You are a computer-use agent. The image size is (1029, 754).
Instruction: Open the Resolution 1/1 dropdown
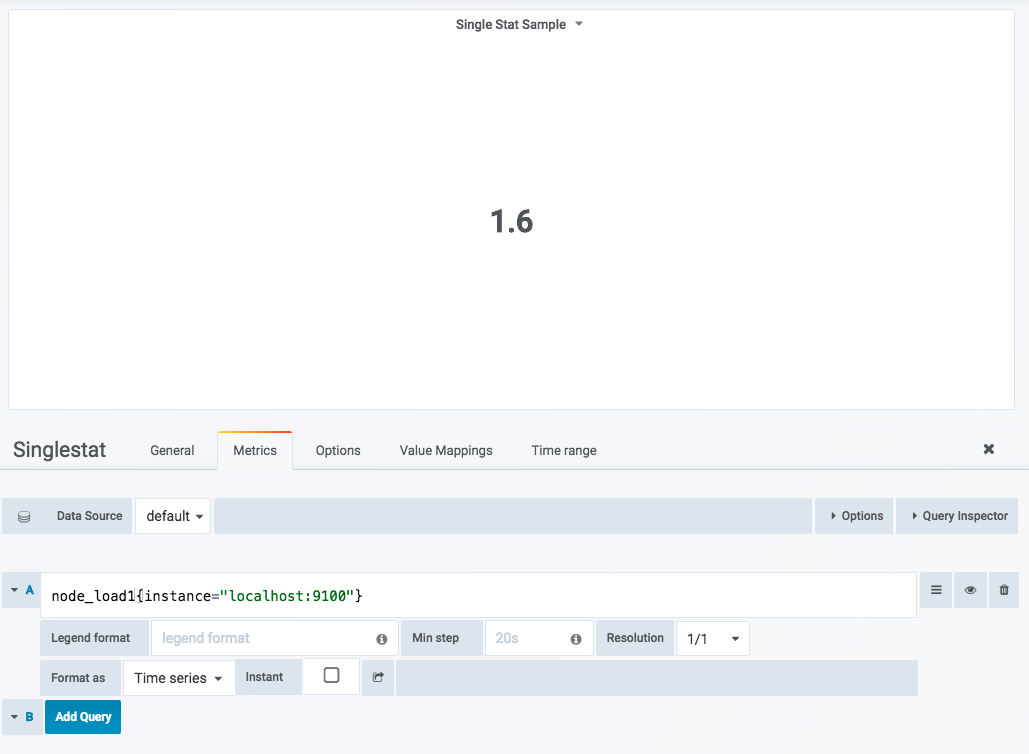click(712, 638)
